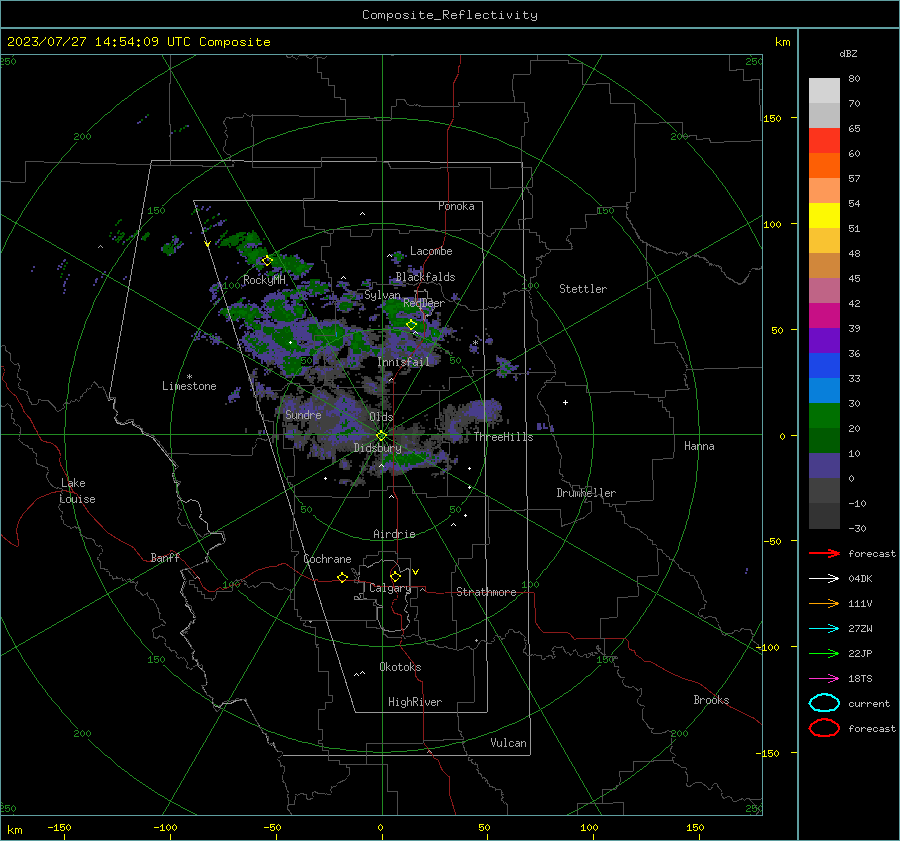Click the yellow diamond marker below RedDeer
Image resolution: width=900 pixels, height=841 pixels.
click(412, 325)
